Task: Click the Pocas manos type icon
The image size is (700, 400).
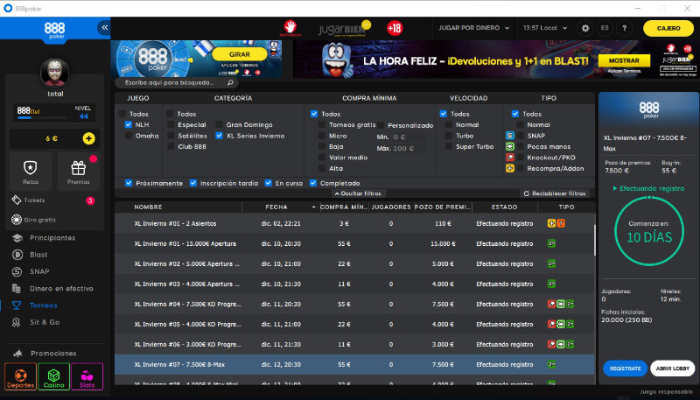Action: click(510, 146)
